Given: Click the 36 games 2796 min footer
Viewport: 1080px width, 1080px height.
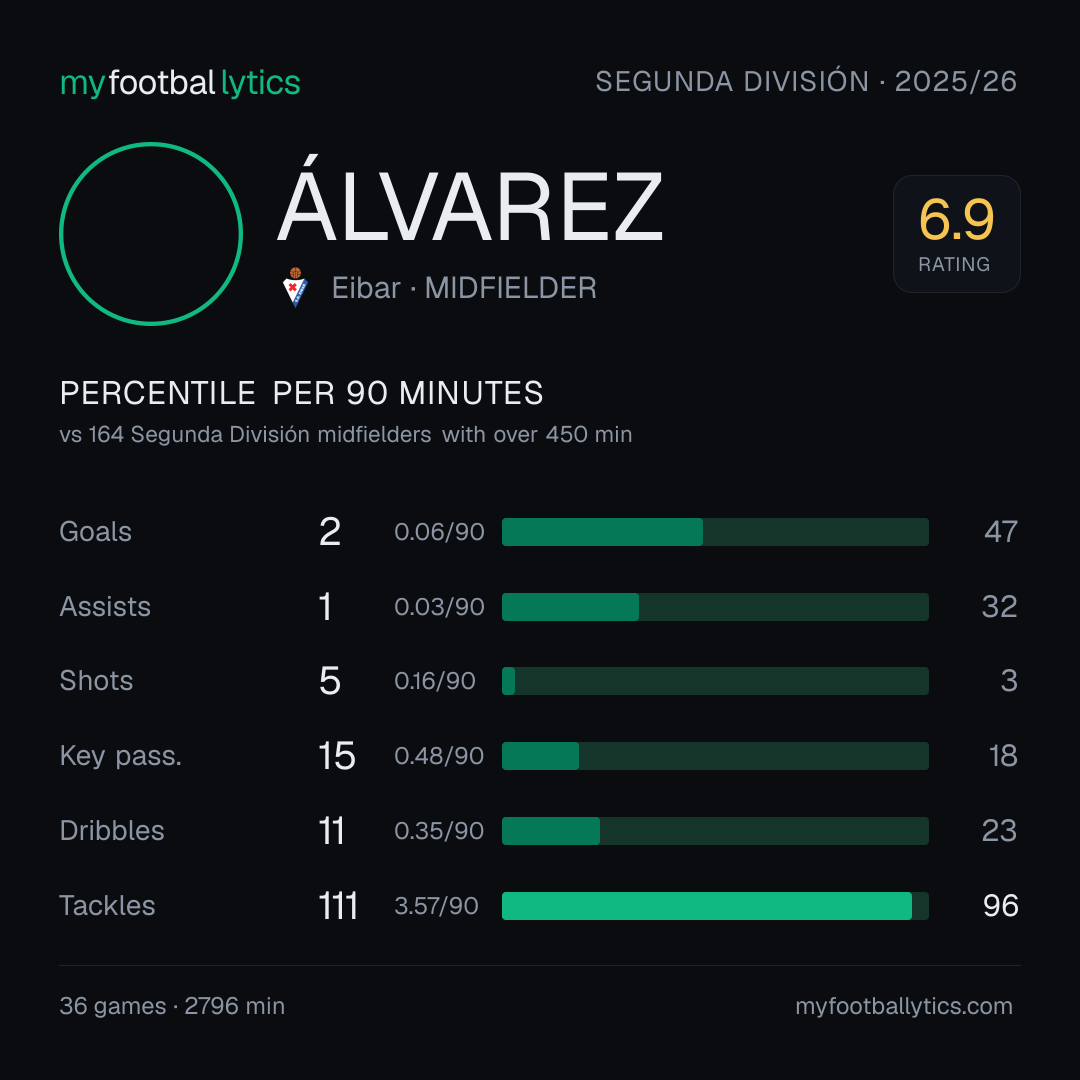Looking at the screenshot, I should tap(172, 1006).
